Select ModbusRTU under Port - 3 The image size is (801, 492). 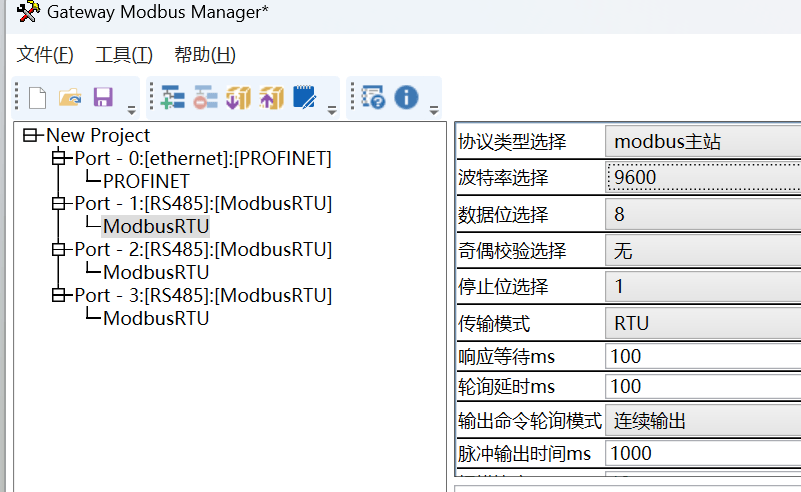(x=156, y=318)
